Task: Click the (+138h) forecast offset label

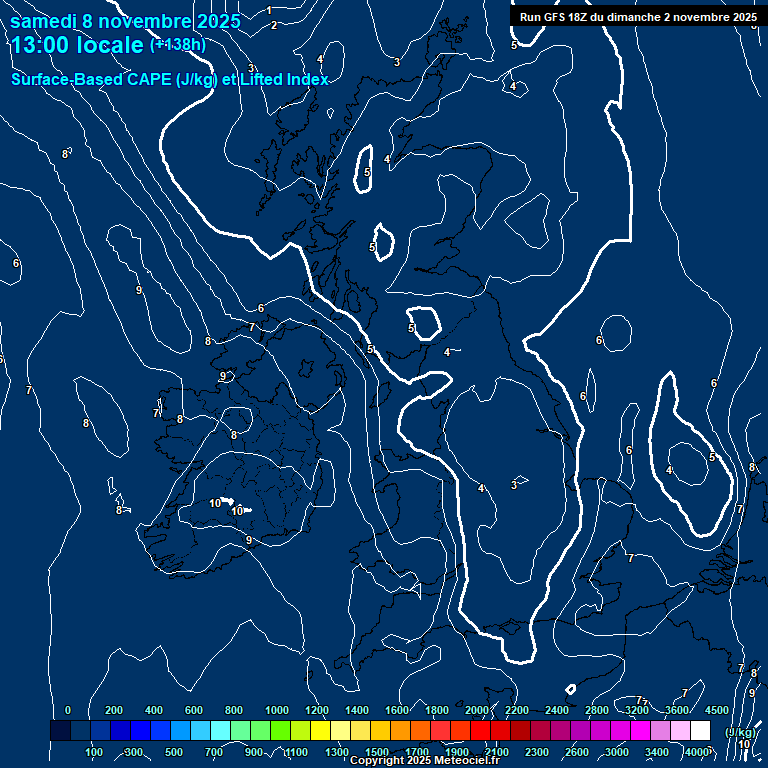Action: pos(178,45)
